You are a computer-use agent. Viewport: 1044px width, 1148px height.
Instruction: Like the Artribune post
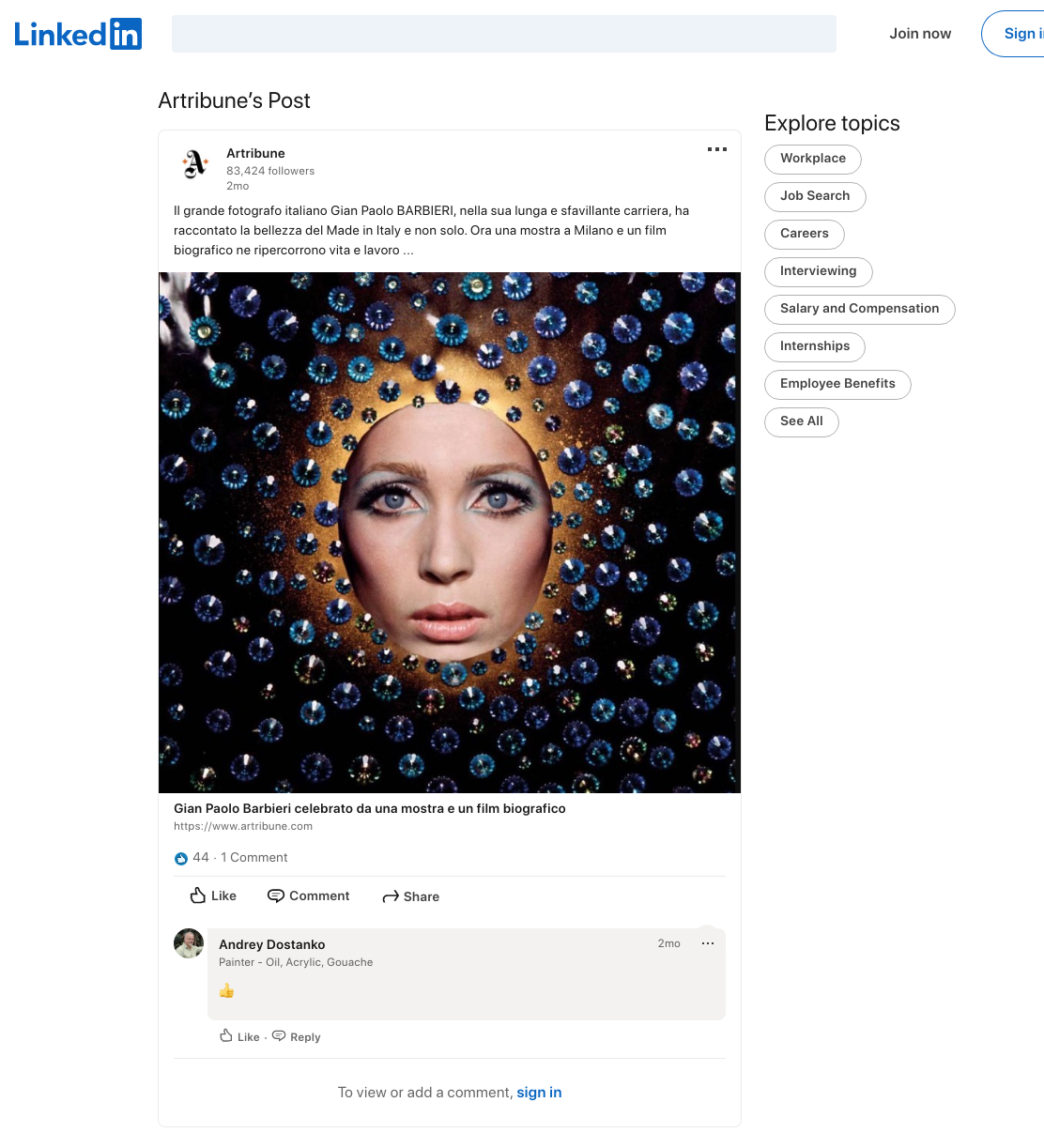pos(213,895)
